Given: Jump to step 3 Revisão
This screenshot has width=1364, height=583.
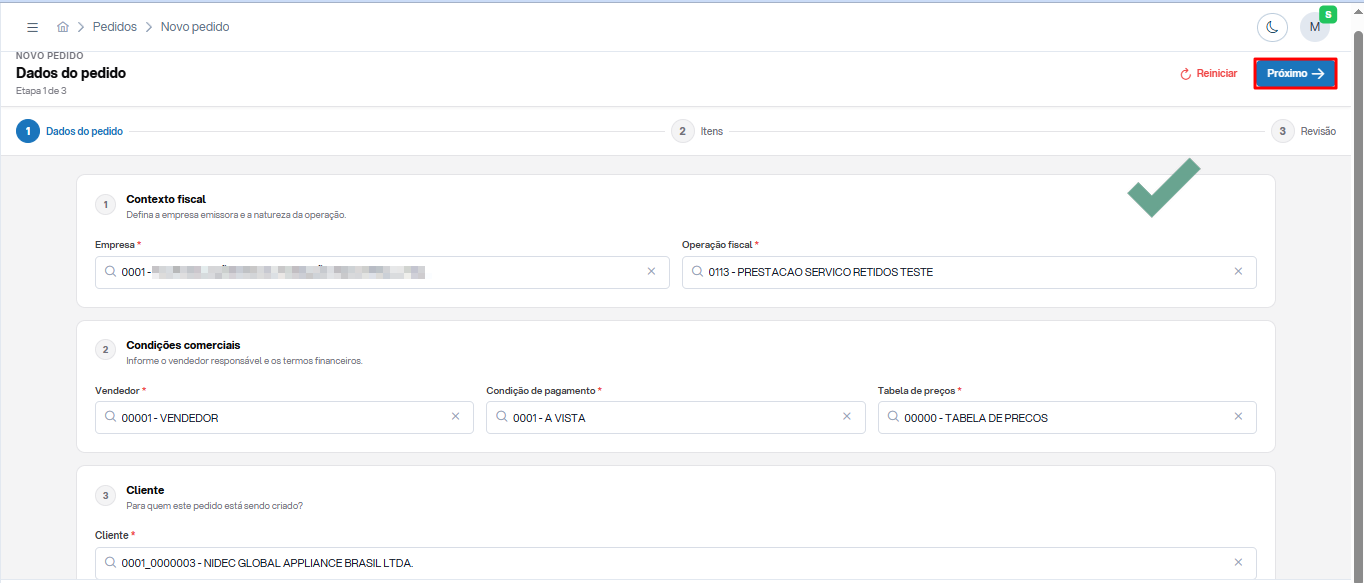Looking at the screenshot, I should [1303, 131].
